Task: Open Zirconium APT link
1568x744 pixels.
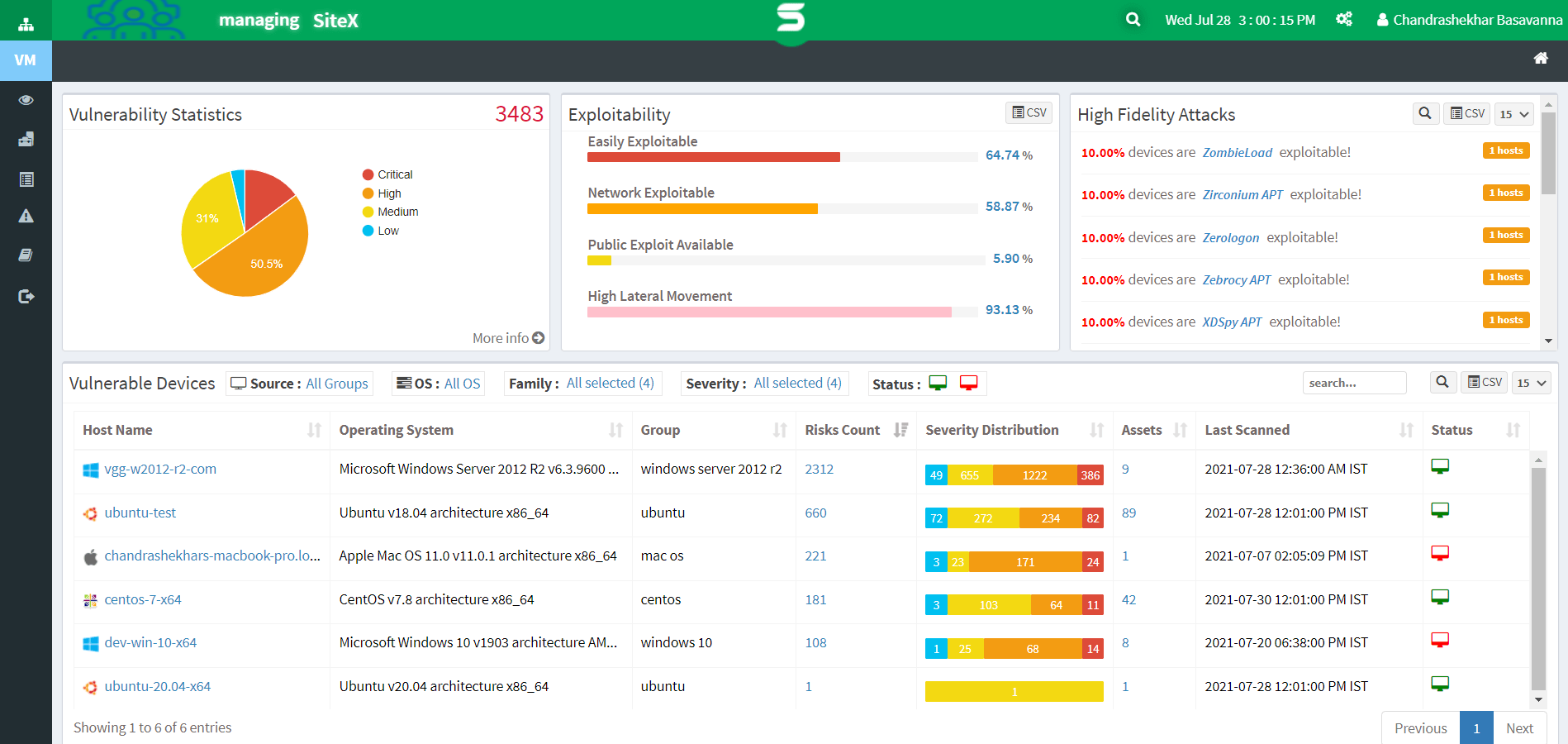Action: coord(1243,195)
